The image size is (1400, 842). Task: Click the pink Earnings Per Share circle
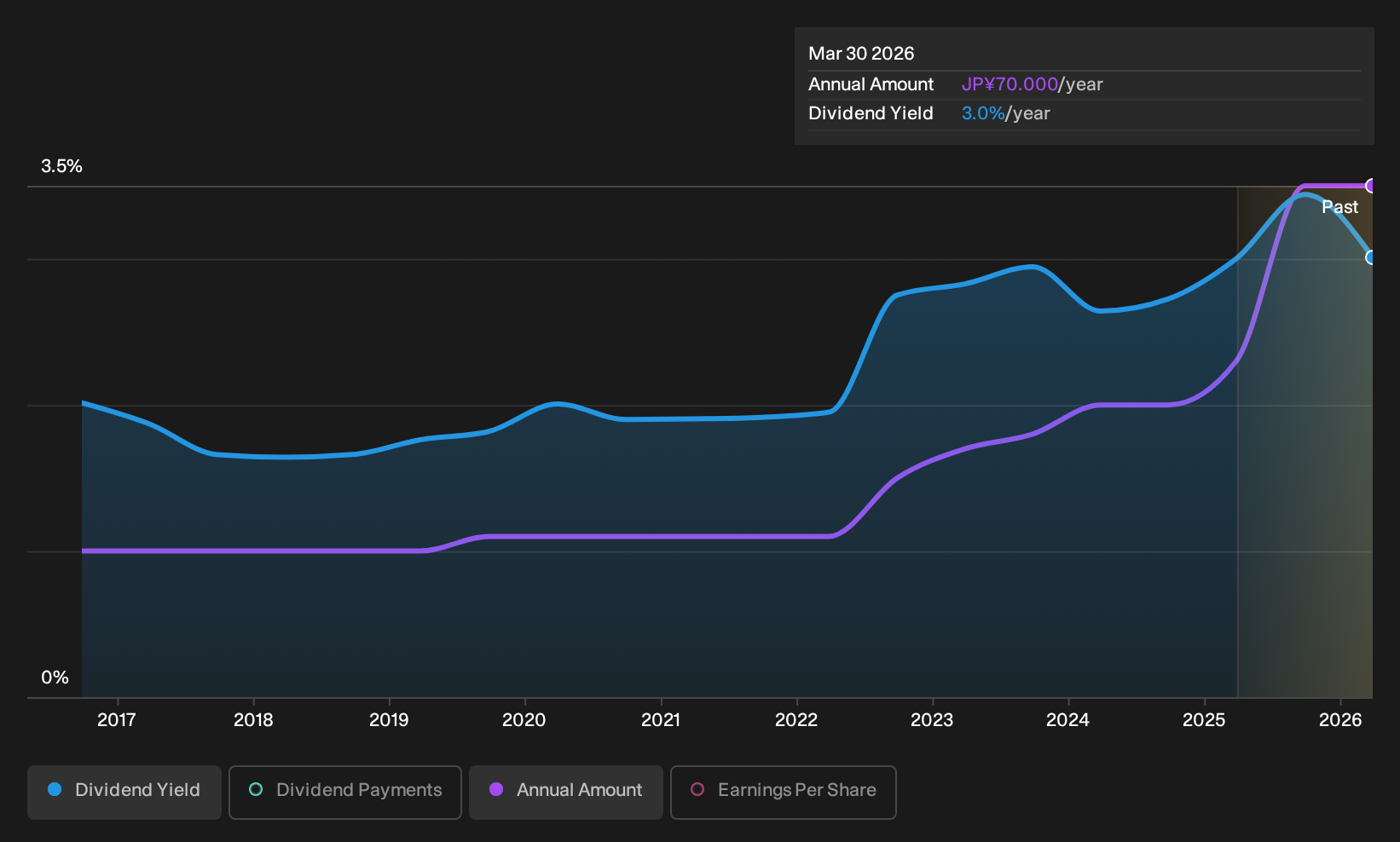tap(697, 789)
